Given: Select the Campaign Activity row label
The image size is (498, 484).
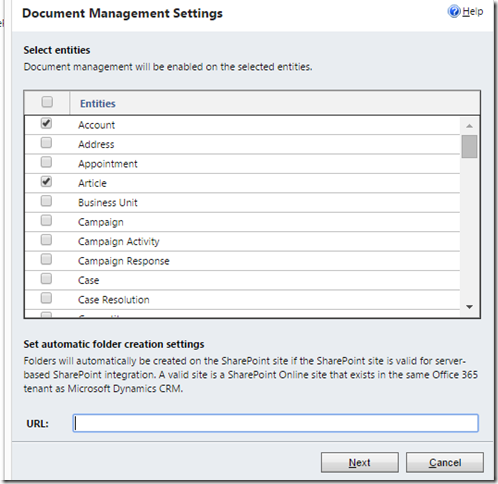Looking at the screenshot, I should coord(119,242).
